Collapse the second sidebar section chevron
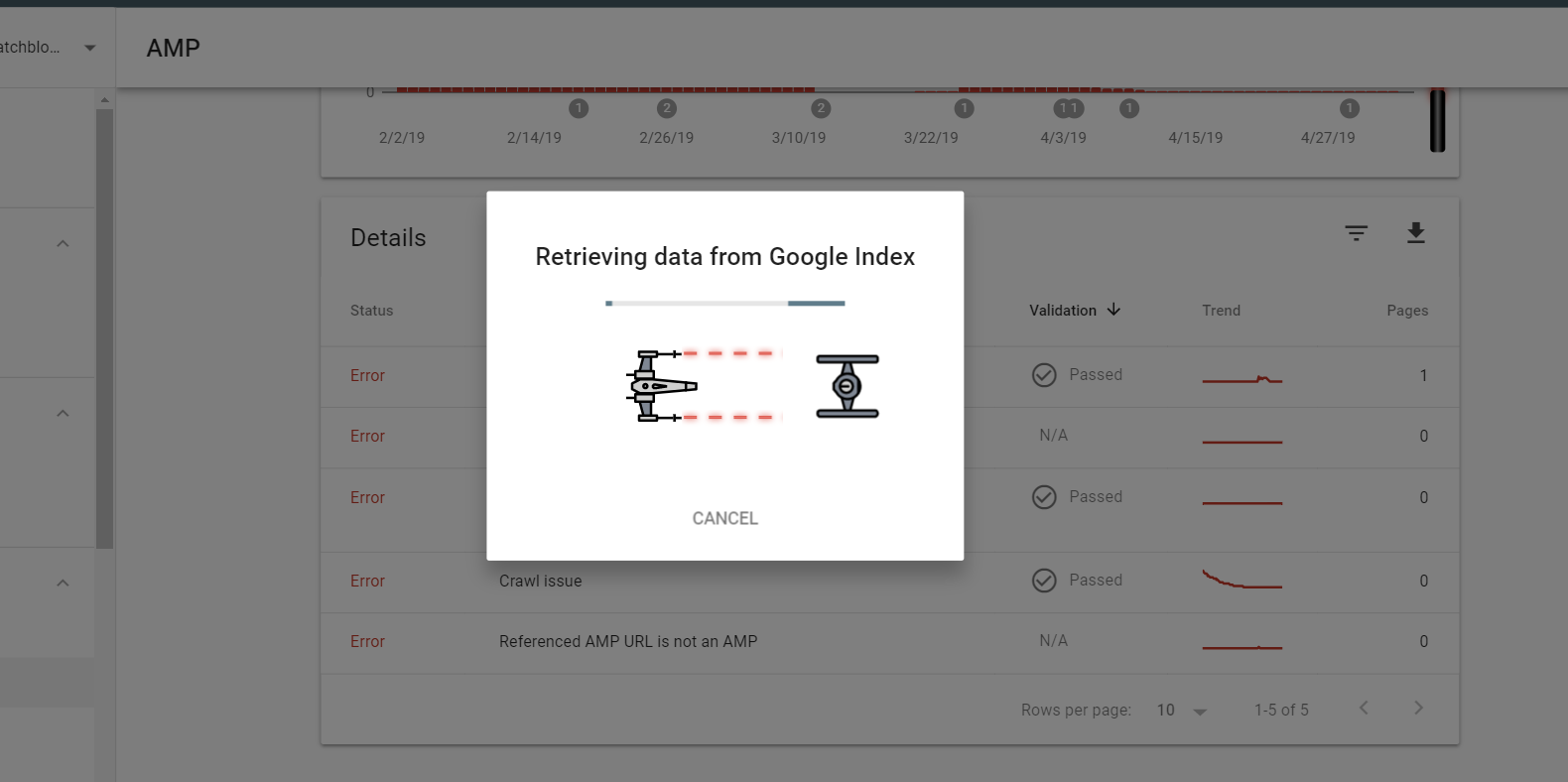The image size is (1568, 782). 63,413
